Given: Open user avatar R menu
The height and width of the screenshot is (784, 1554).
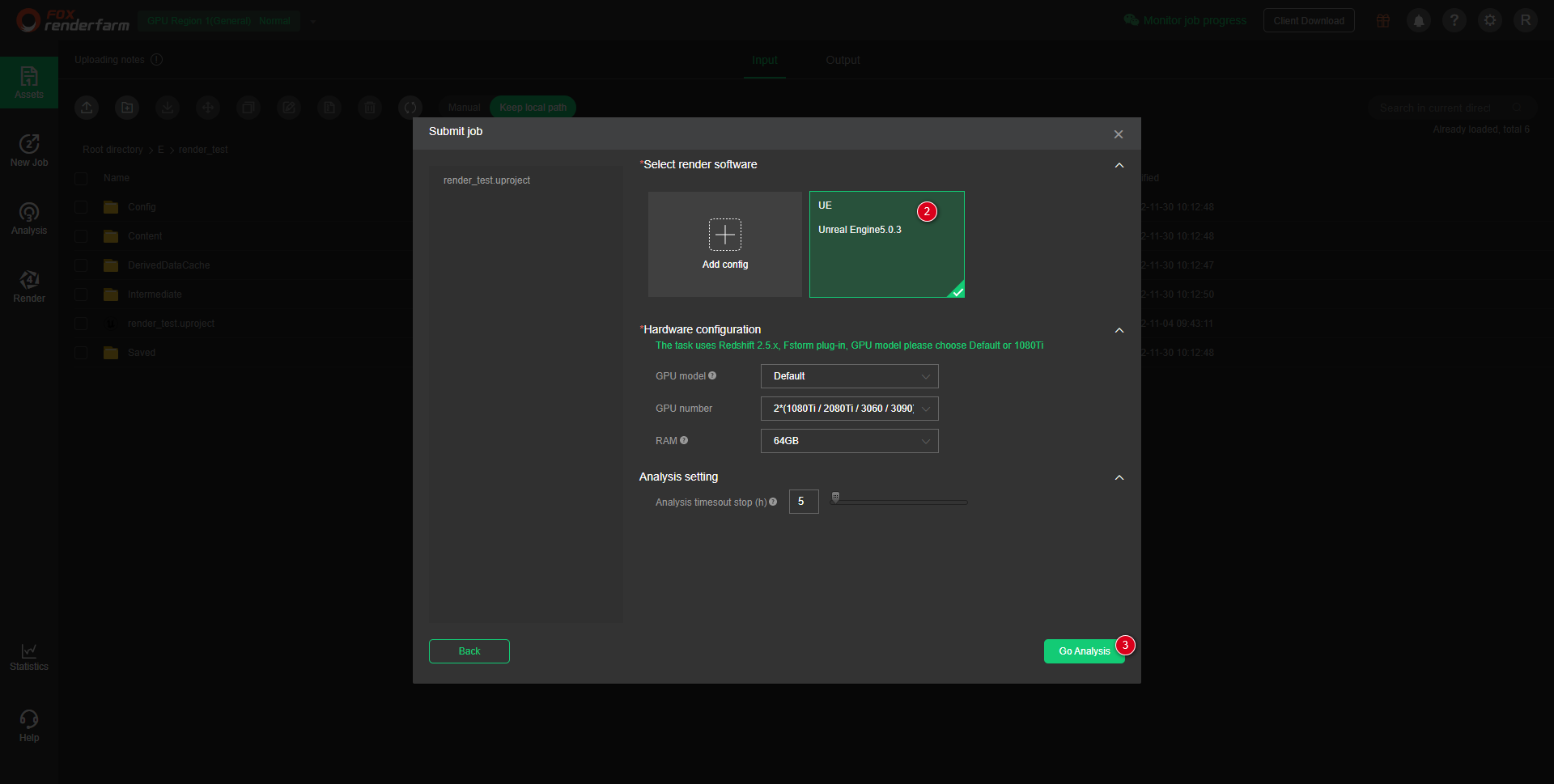Looking at the screenshot, I should [1526, 20].
